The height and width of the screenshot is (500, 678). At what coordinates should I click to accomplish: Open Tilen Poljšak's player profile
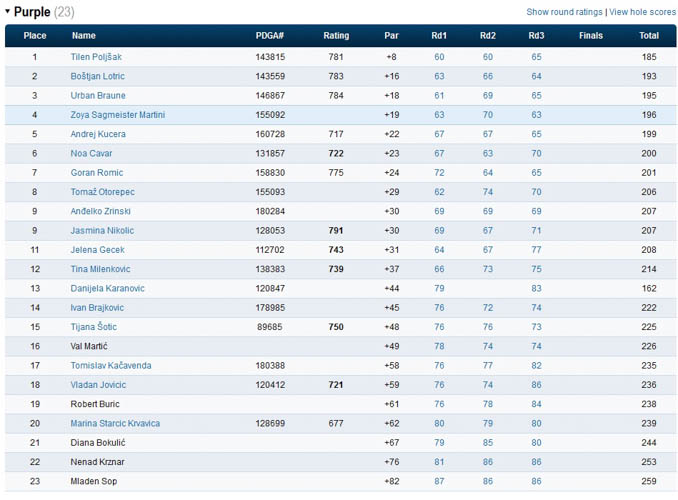click(x=96, y=57)
